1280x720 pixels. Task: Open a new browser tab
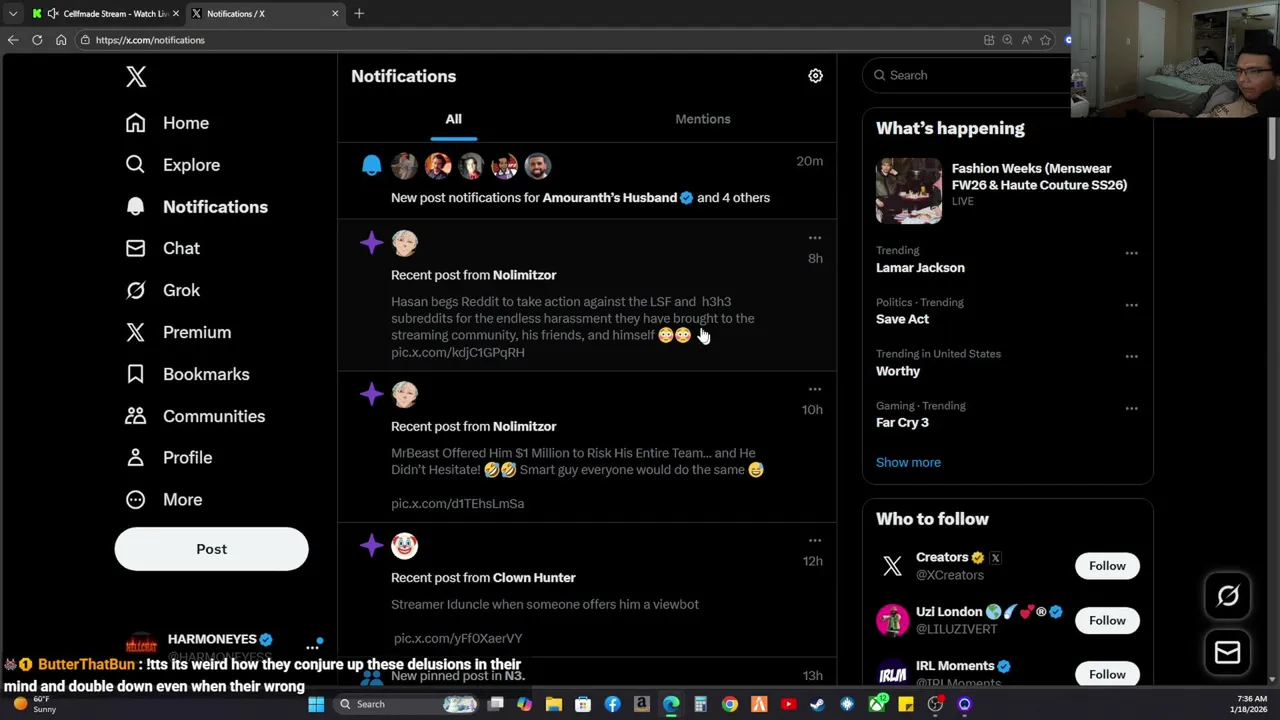359,14
